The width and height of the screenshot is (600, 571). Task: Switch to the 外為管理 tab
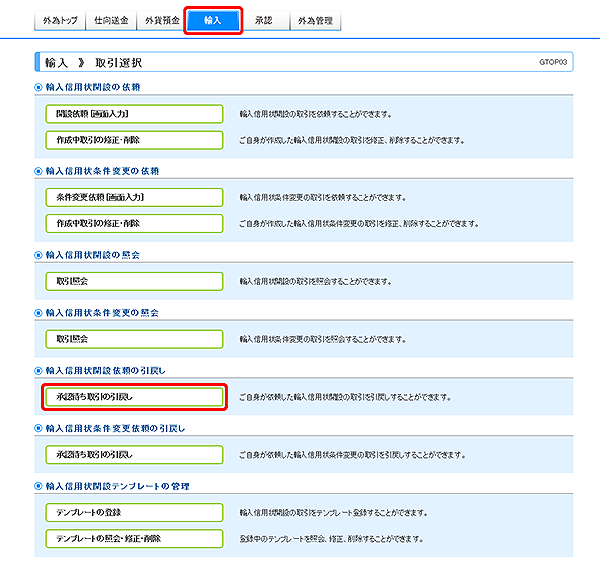pyautogui.click(x=316, y=20)
